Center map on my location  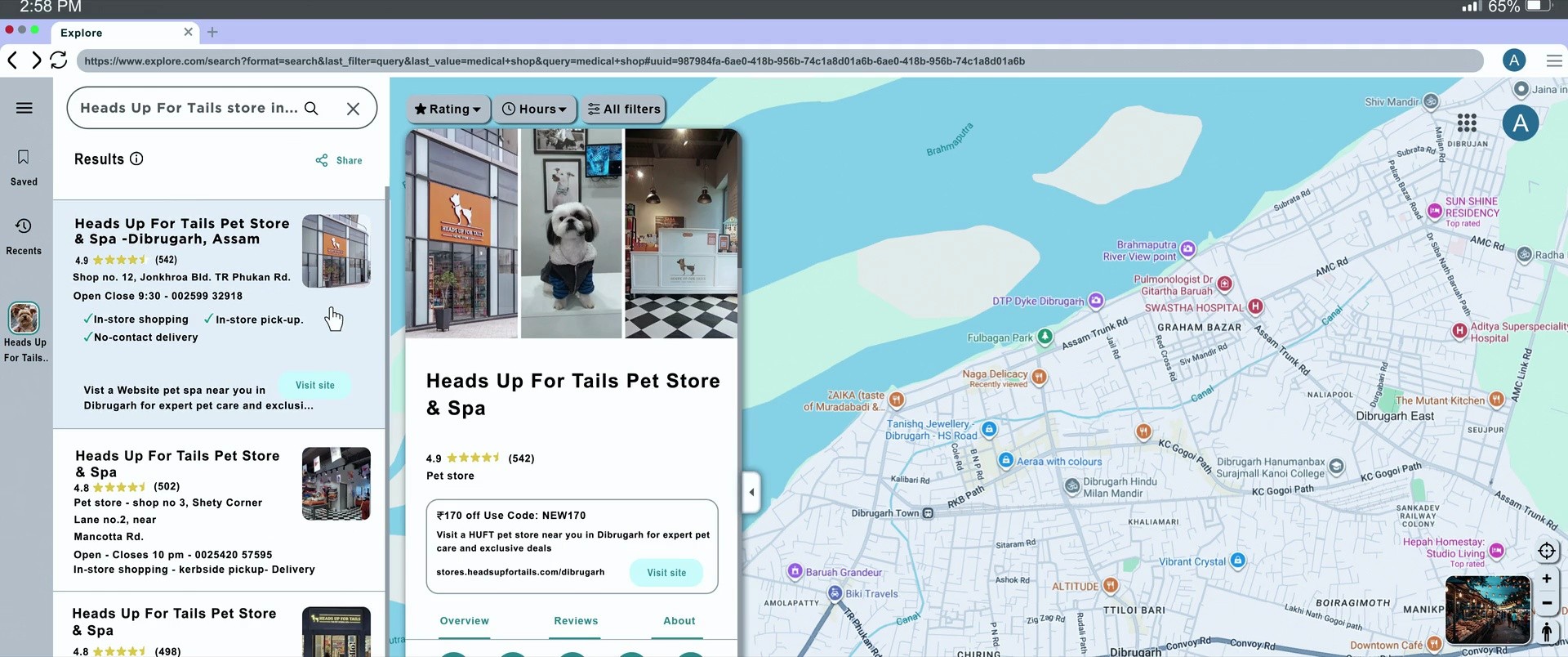click(x=1547, y=551)
